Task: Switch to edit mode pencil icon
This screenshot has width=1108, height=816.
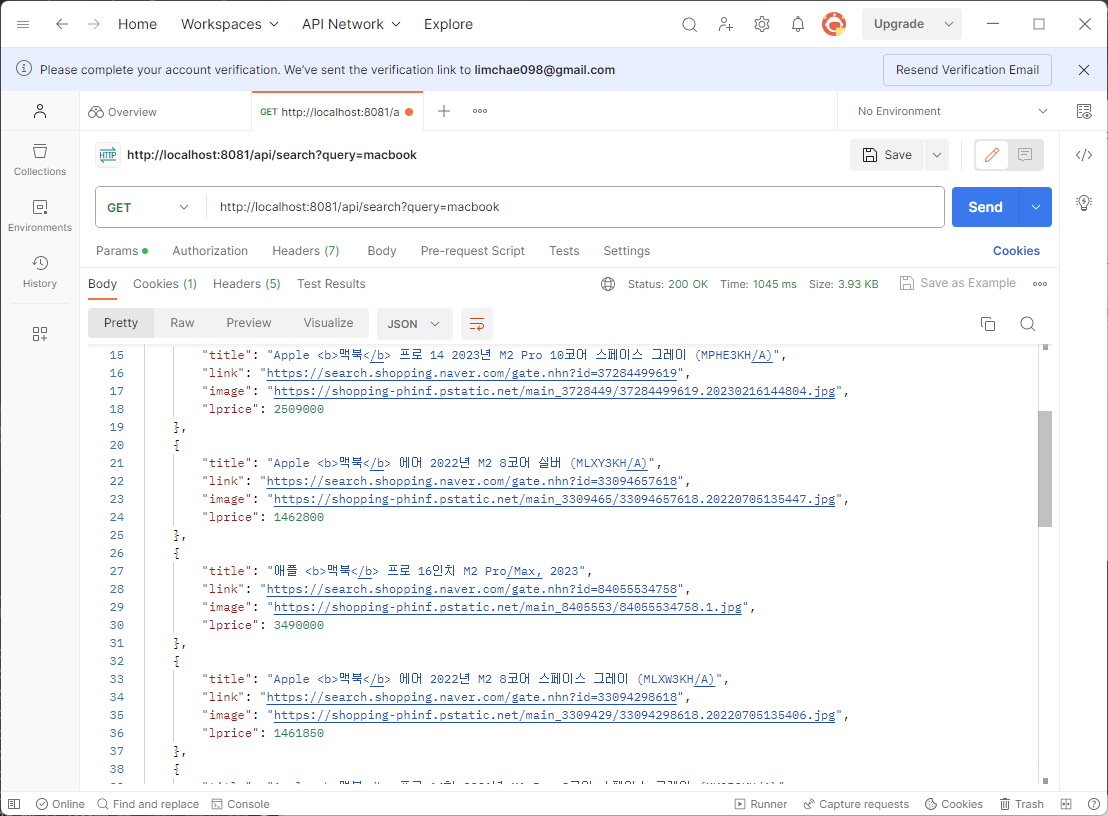Action: pyautogui.click(x=991, y=155)
